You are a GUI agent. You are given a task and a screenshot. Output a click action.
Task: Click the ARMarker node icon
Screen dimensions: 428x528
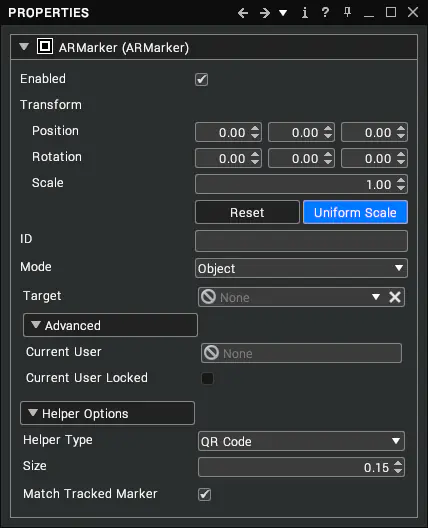pos(45,46)
